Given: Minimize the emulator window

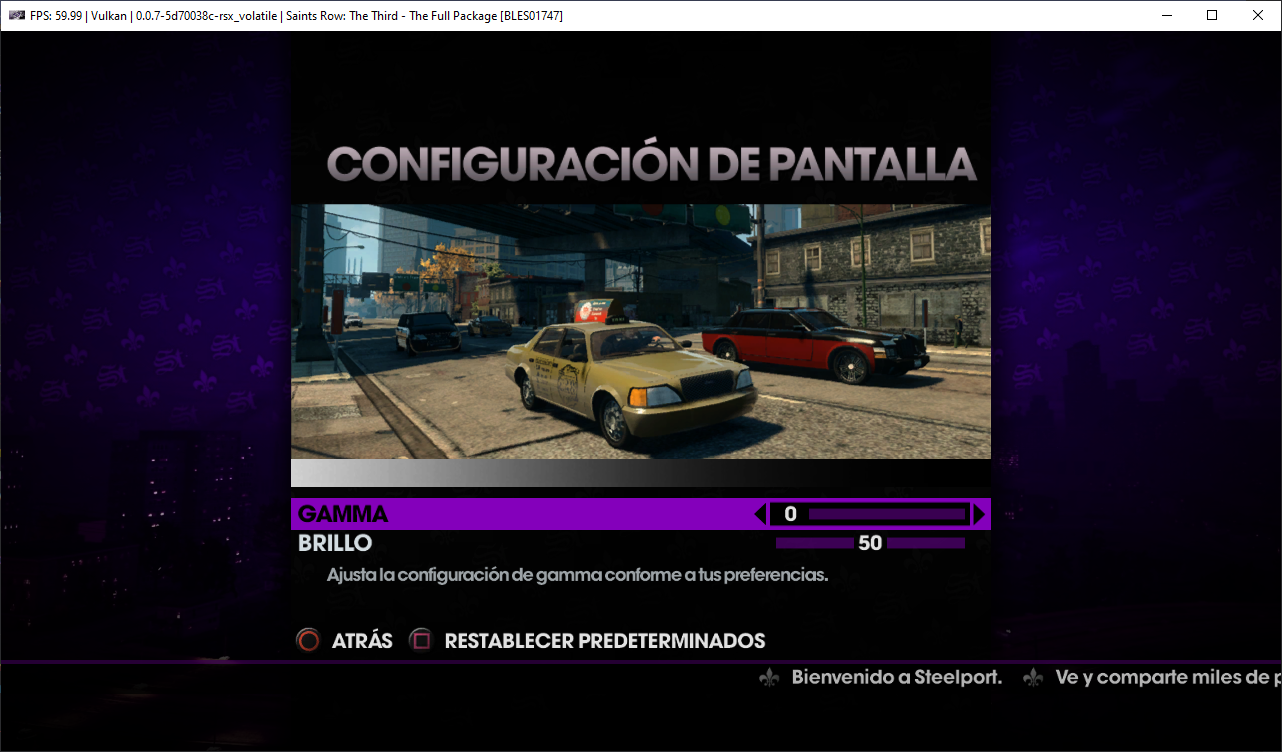Looking at the screenshot, I should [1166, 15].
